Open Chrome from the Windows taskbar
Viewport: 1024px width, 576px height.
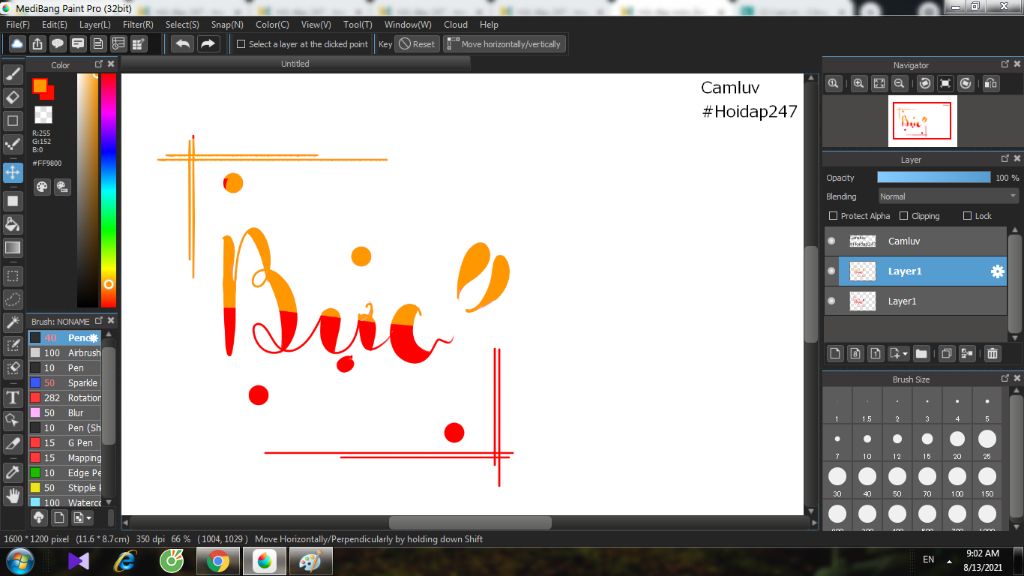coord(218,561)
